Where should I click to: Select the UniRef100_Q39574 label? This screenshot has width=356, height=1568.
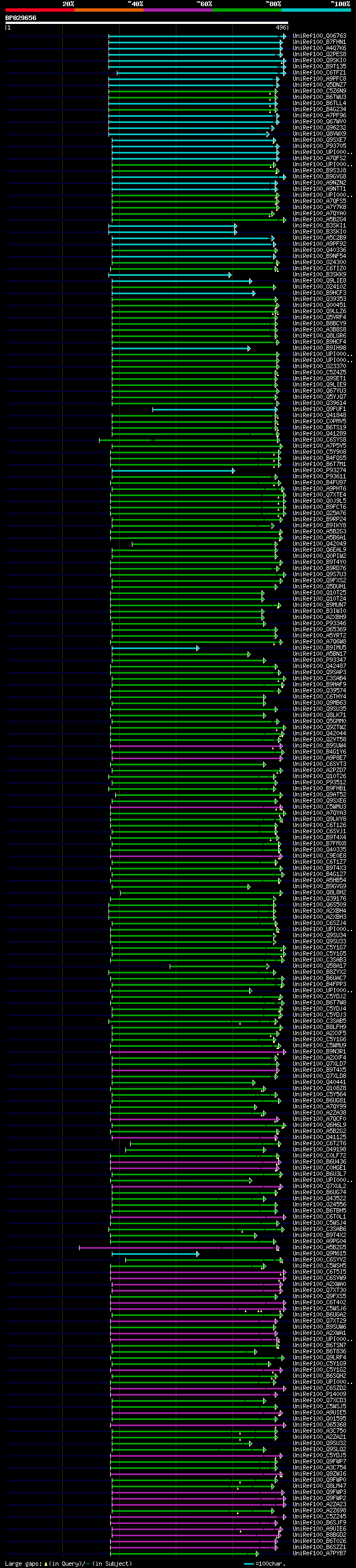(x=319, y=690)
